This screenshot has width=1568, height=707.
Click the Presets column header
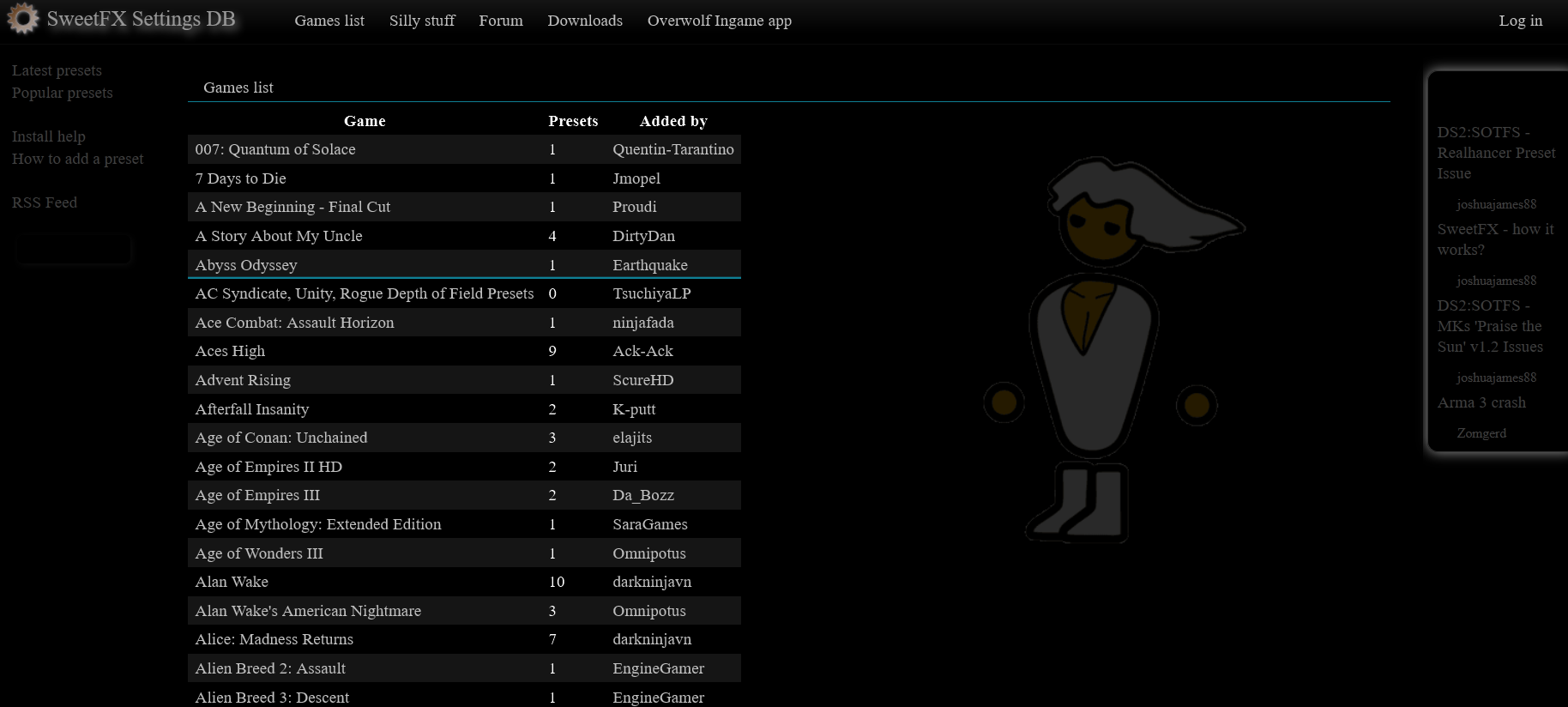click(x=573, y=121)
